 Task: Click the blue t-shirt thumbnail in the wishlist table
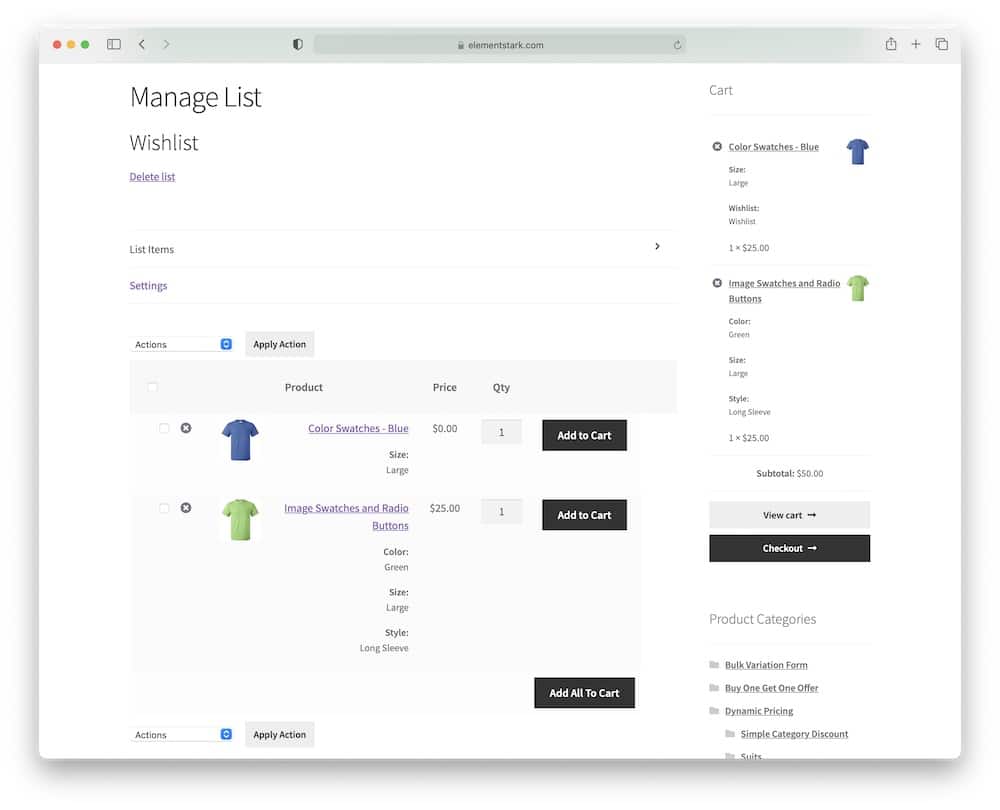[240, 439]
